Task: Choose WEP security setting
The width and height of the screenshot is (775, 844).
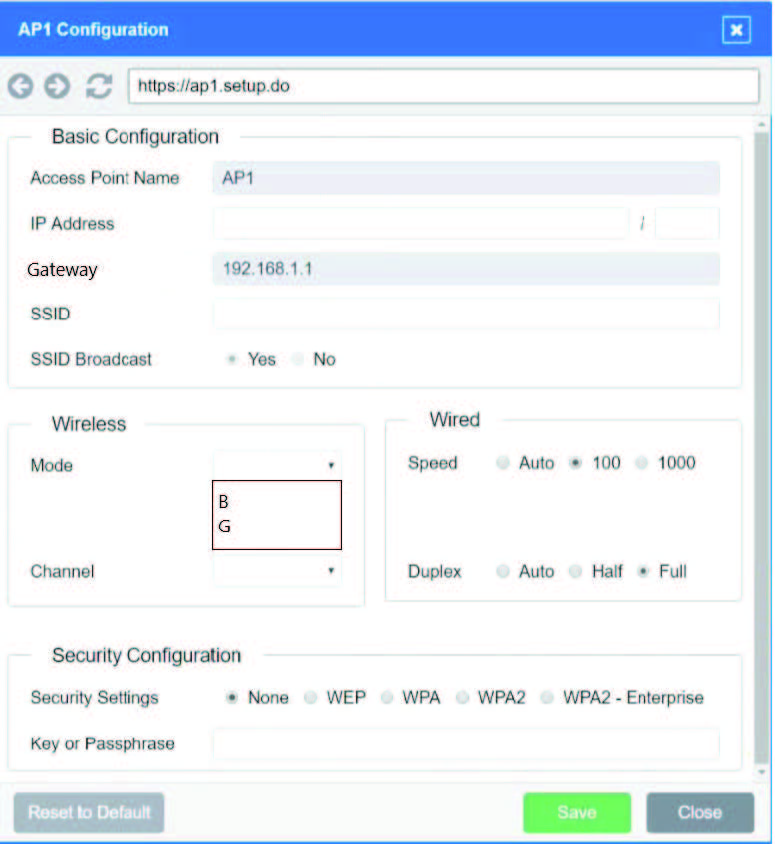Action: pyautogui.click(x=311, y=698)
